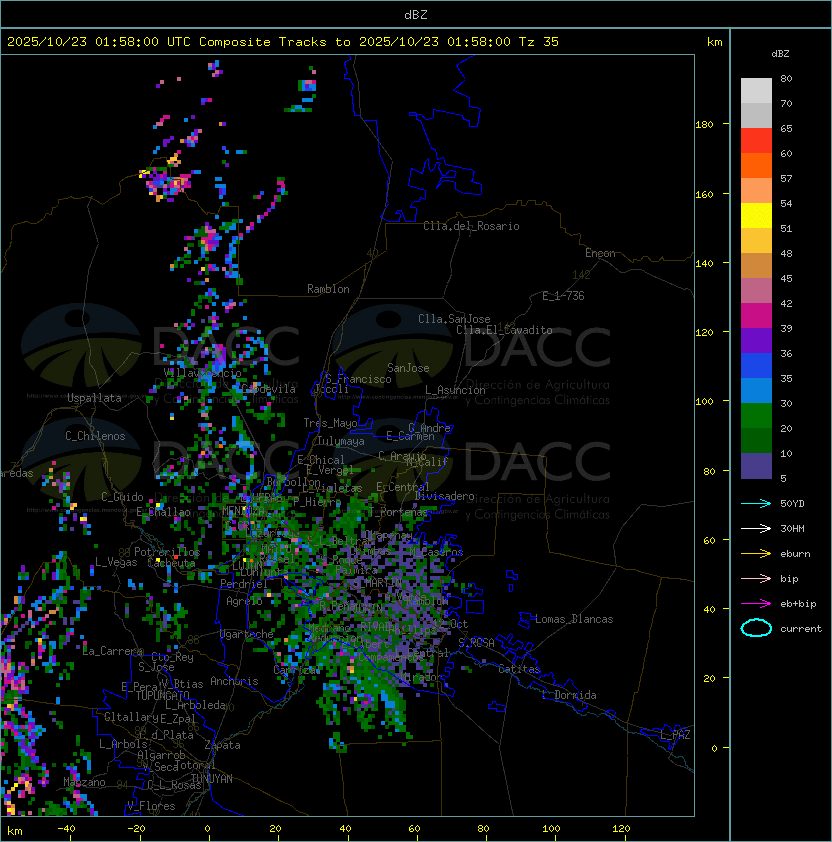
Task: Click the 'dBZ' legend heading
Action: tap(780, 54)
